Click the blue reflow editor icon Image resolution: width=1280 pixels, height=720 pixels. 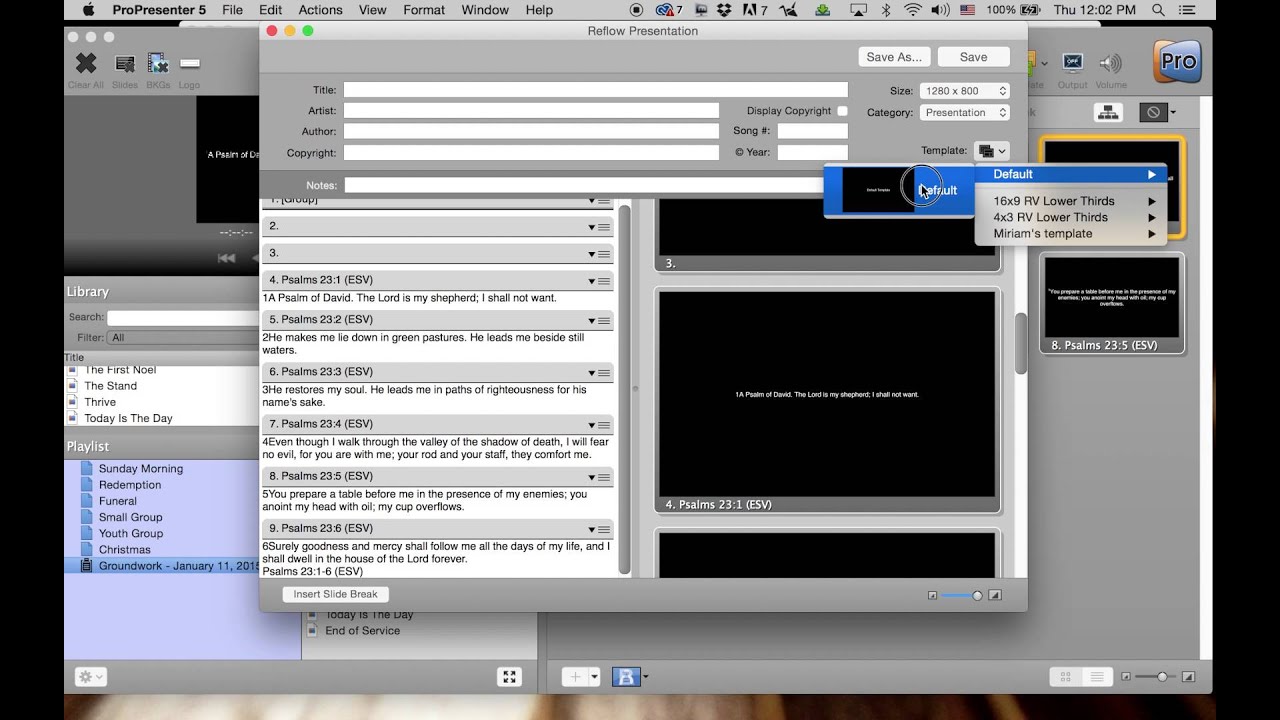[x=626, y=677]
